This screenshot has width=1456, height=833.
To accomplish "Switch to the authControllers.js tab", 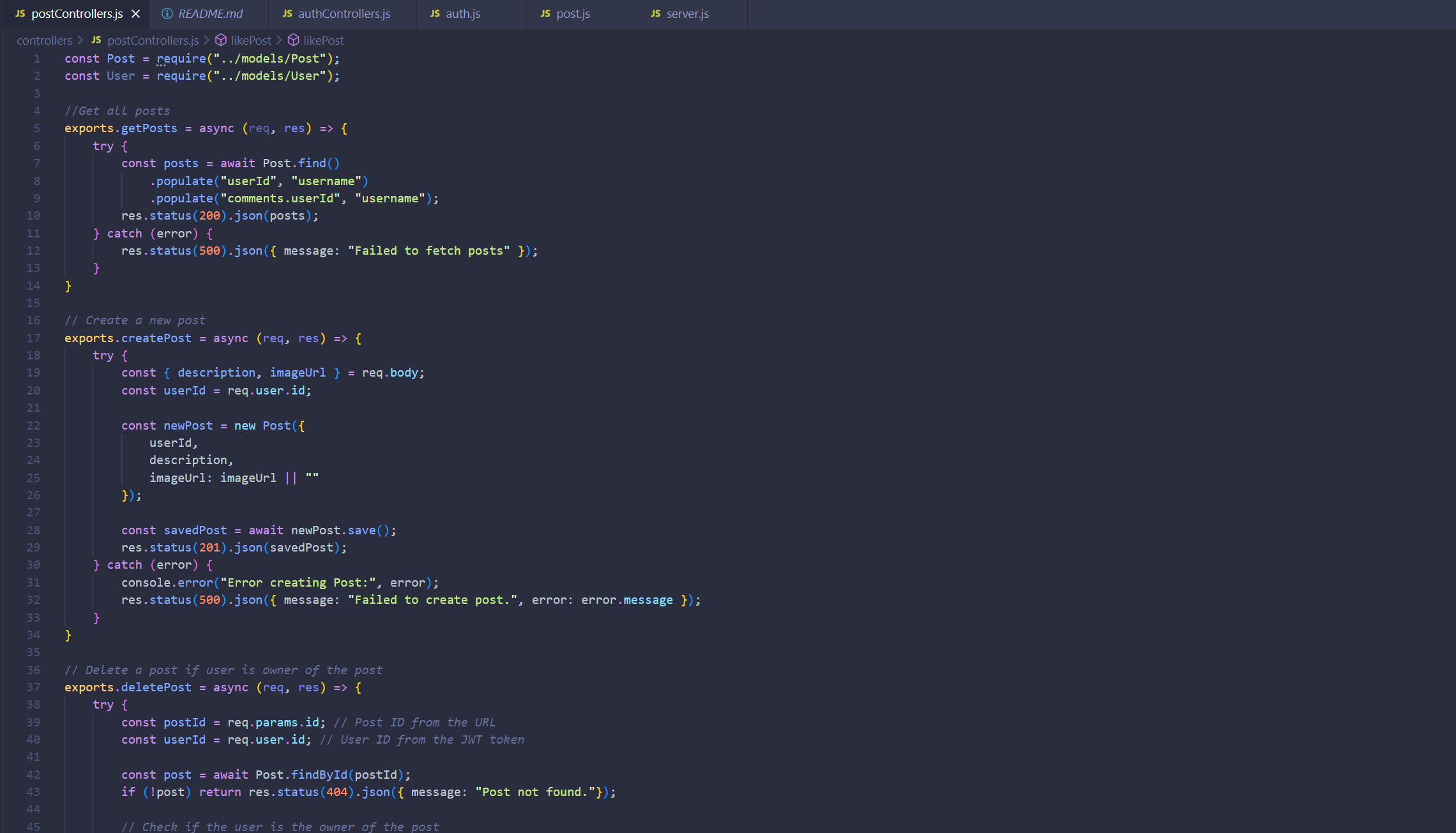I will (344, 13).
